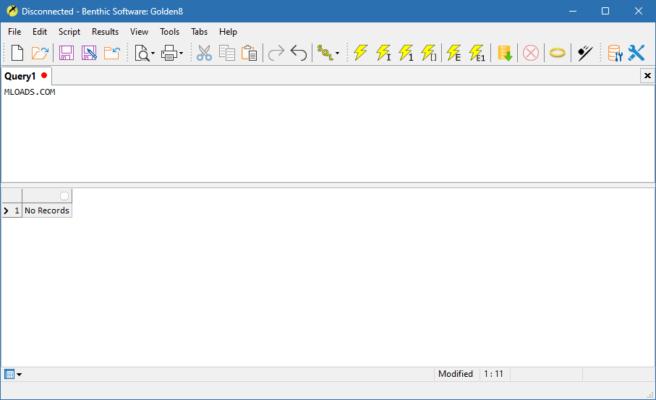The width and height of the screenshot is (656, 400).
Task: Copy the selected text
Action: (227, 53)
